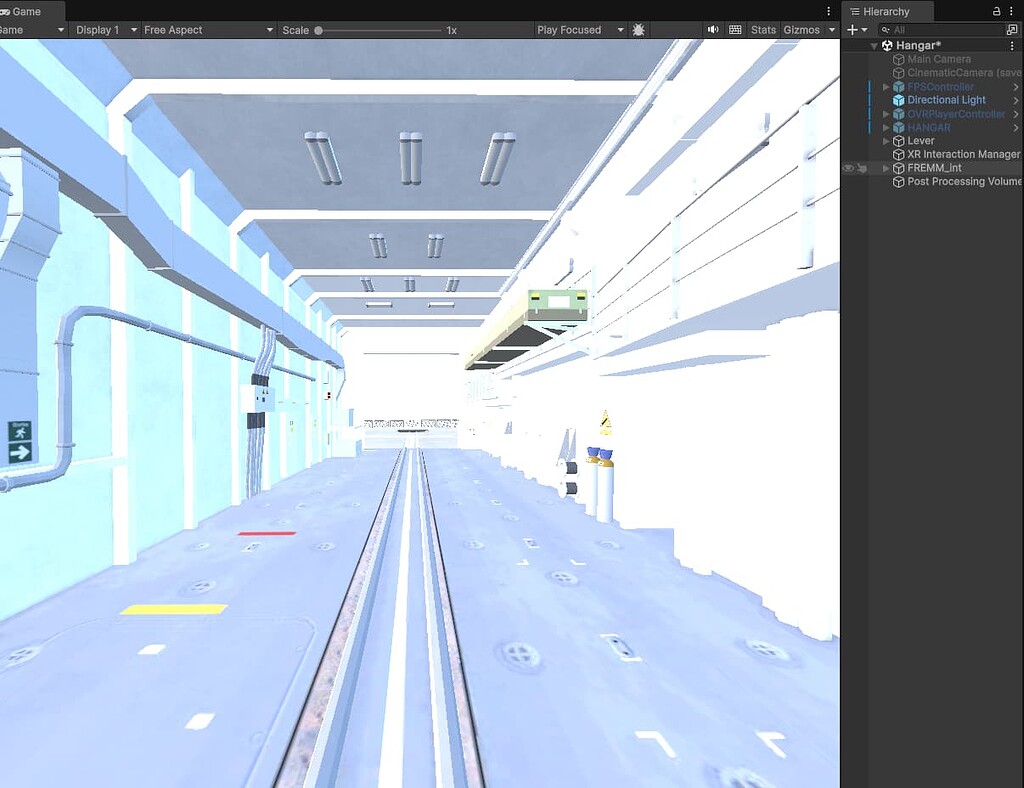The image size is (1024, 788).
Task: Toggle scene picking for FREMM_int
Action: point(862,168)
